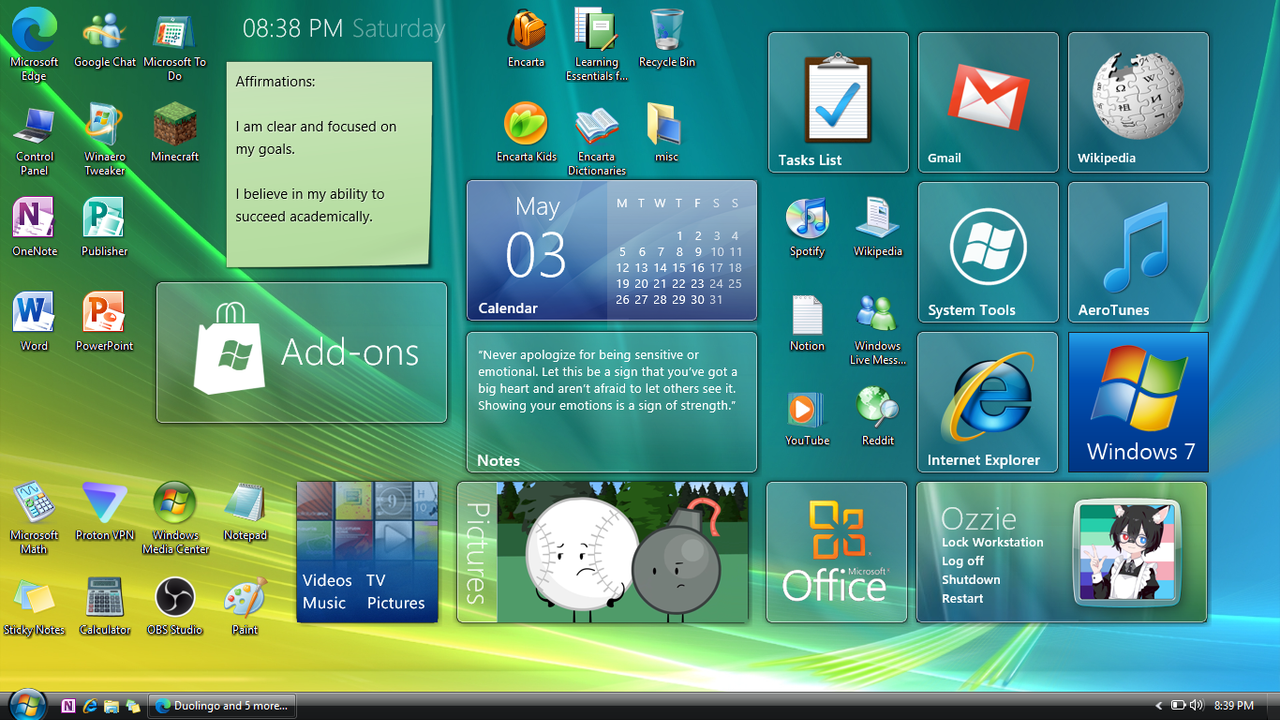Image resolution: width=1280 pixels, height=720 pixels.
Task: Open the Recycle Bin
Action: 666,38
